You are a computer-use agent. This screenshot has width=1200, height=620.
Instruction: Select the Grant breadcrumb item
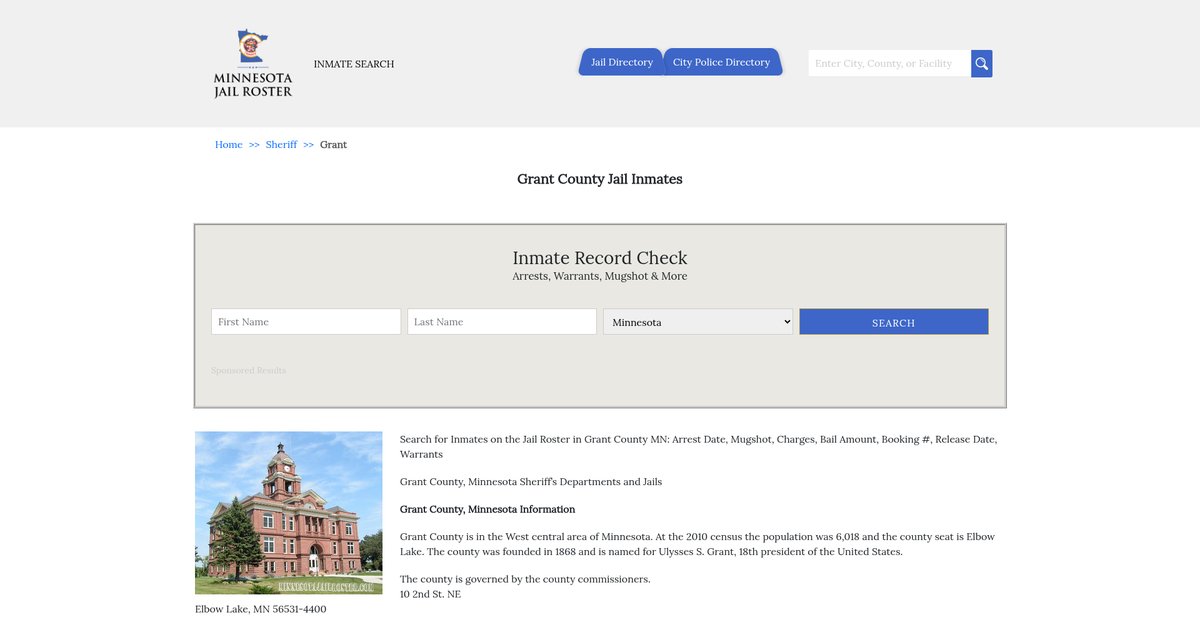(x=333, y=145)
